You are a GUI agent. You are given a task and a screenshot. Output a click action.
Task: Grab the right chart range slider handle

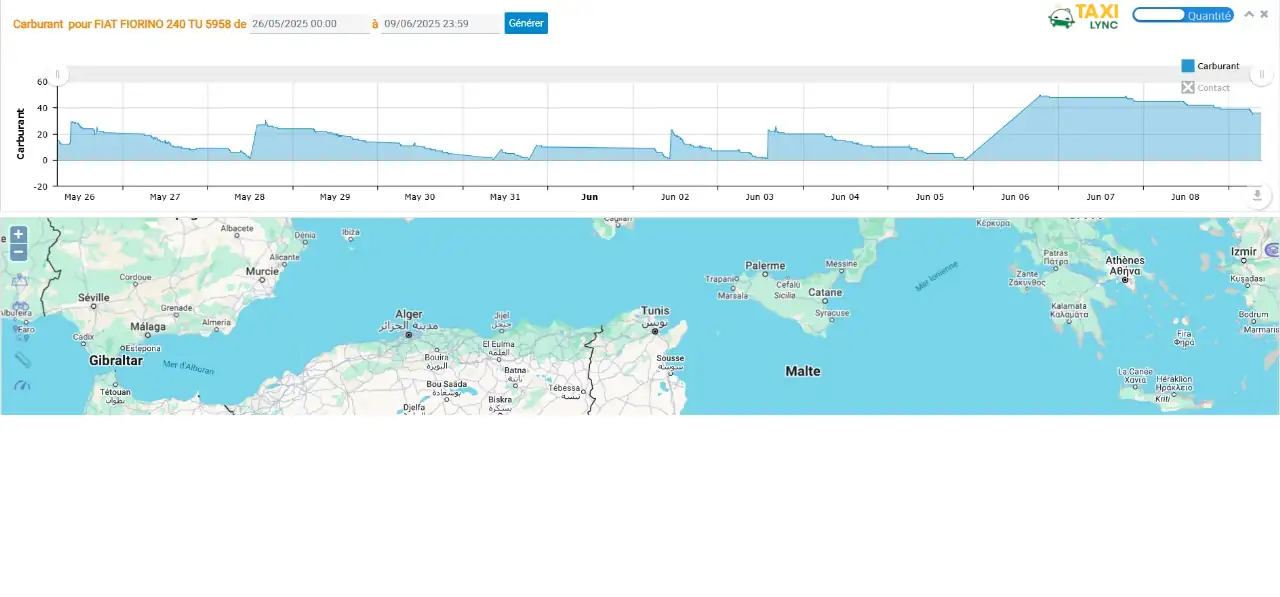(1262, 74)
